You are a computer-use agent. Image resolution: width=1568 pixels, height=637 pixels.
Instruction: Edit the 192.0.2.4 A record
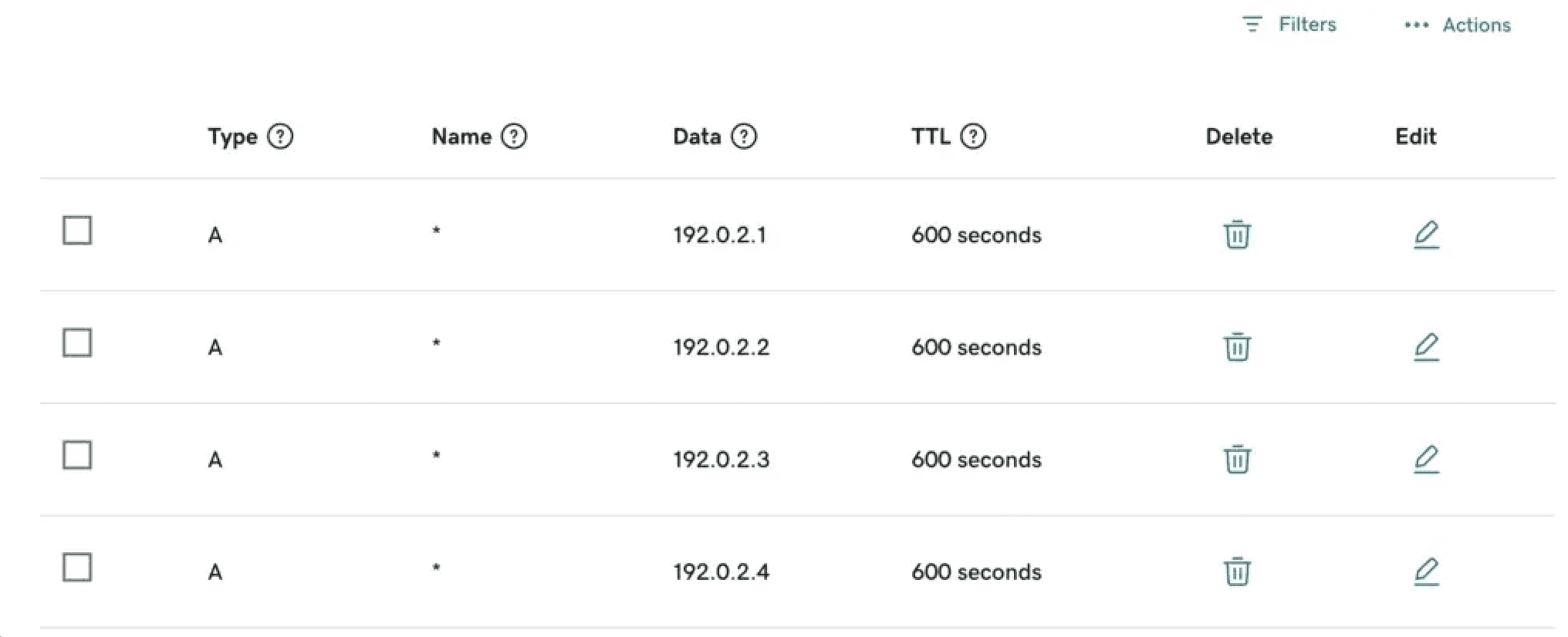pyautogui.click(x=1426, y=571)
